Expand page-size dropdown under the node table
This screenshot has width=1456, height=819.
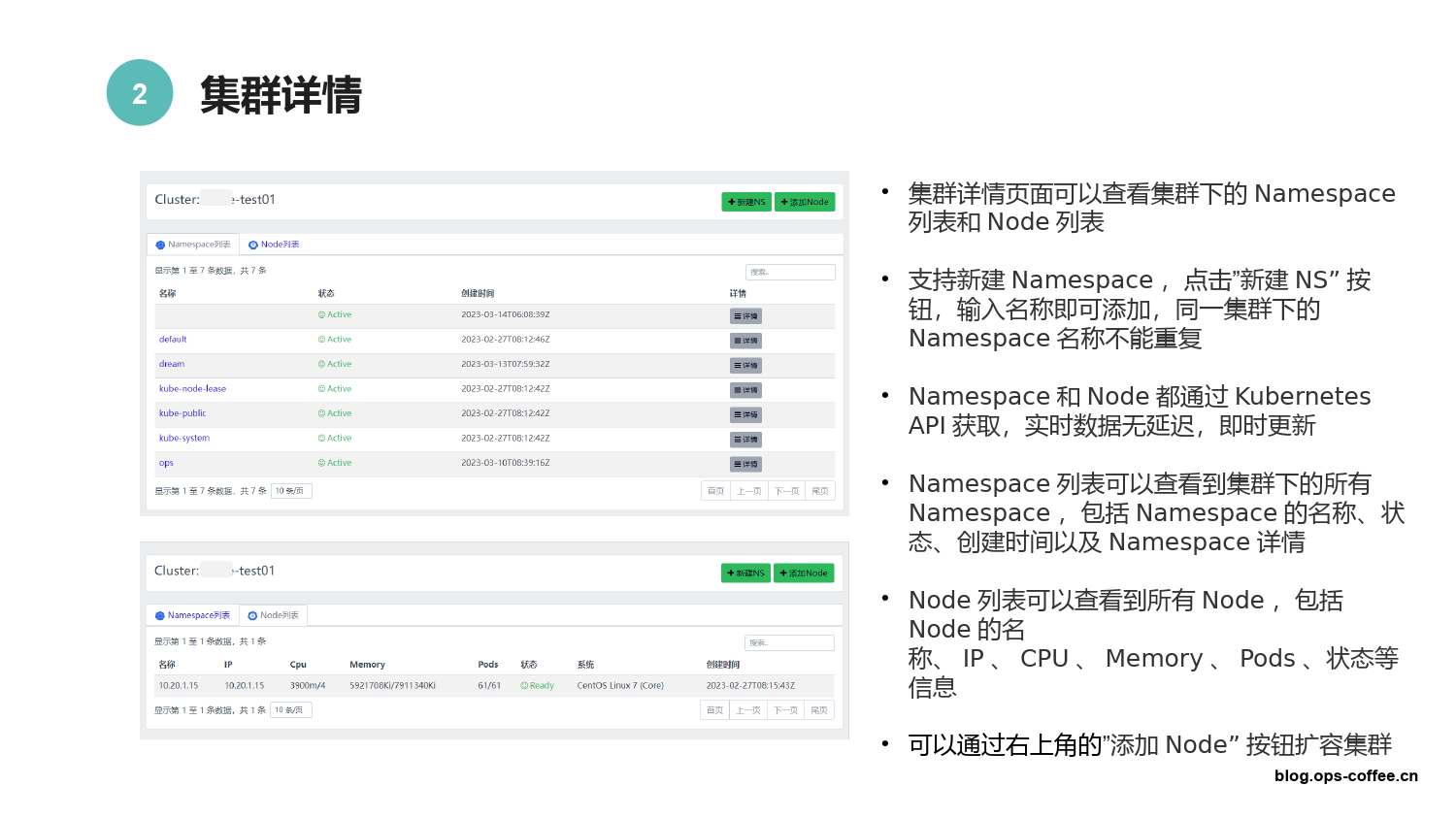click(x=290, y=710)
